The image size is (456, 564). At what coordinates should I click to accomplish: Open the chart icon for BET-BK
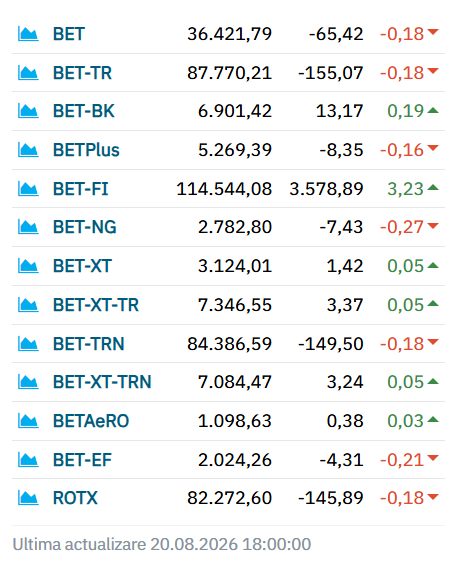(x=28, y=111)
